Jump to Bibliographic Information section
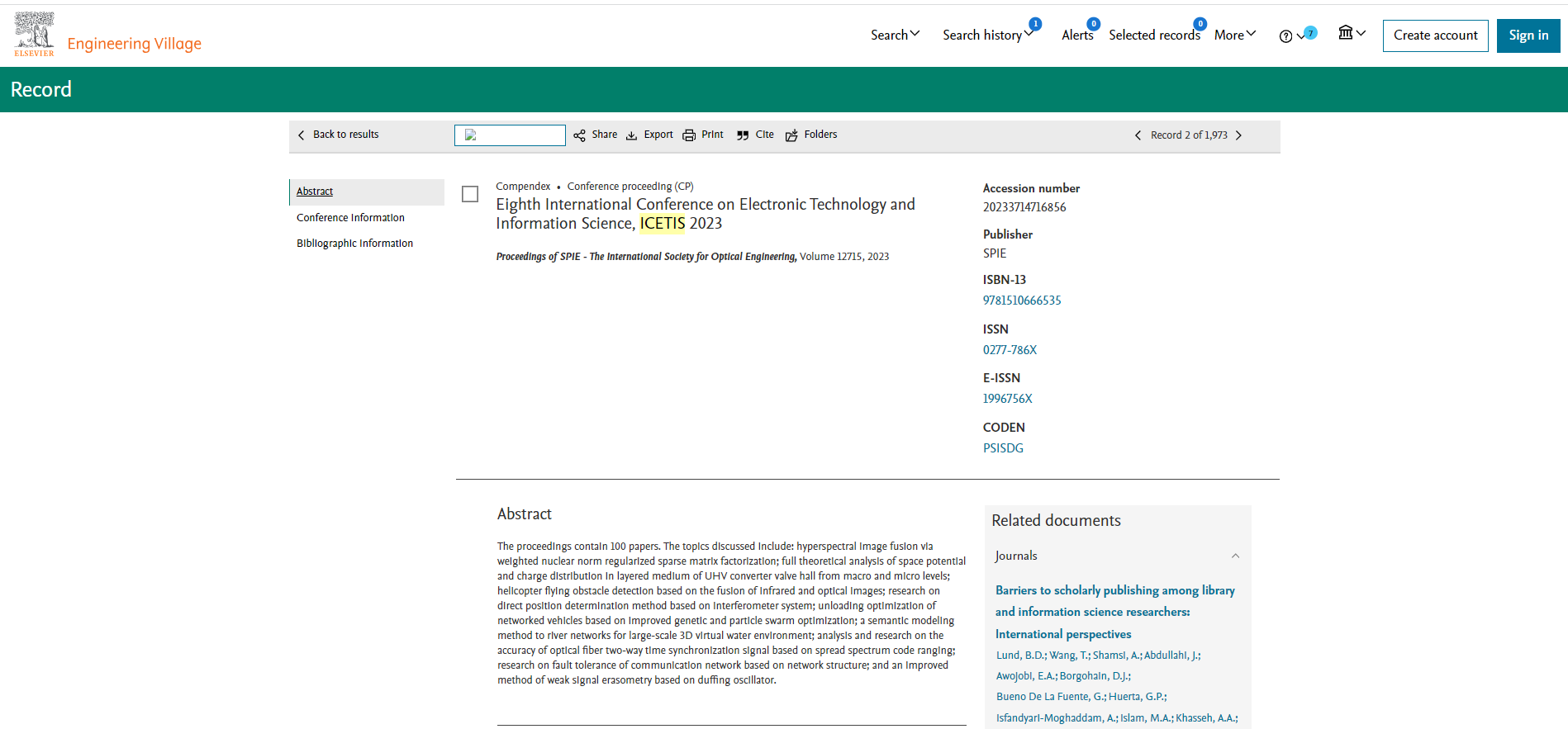The height and width of the screenshot is (729, 1568). [354, 244]
